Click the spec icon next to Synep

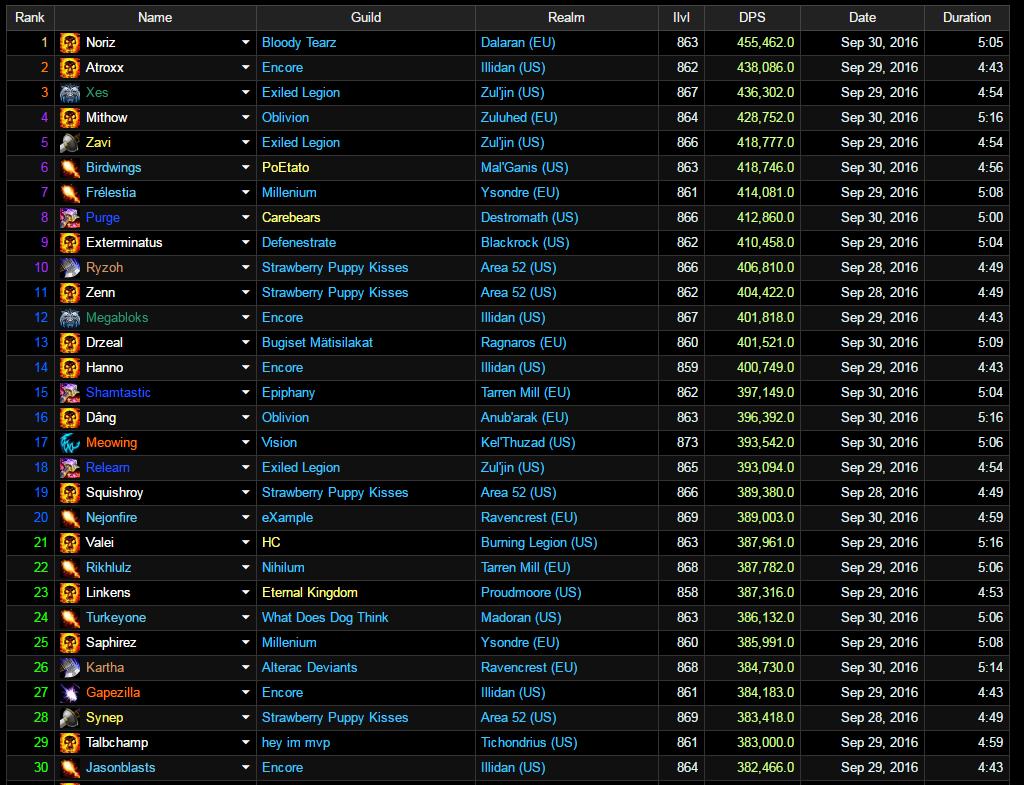(70, 718)
